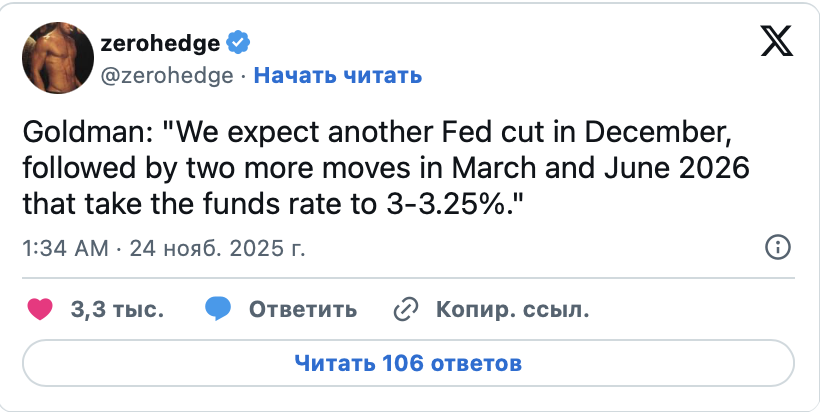Open the Читать 106 ответов button

tap(408, 361)
